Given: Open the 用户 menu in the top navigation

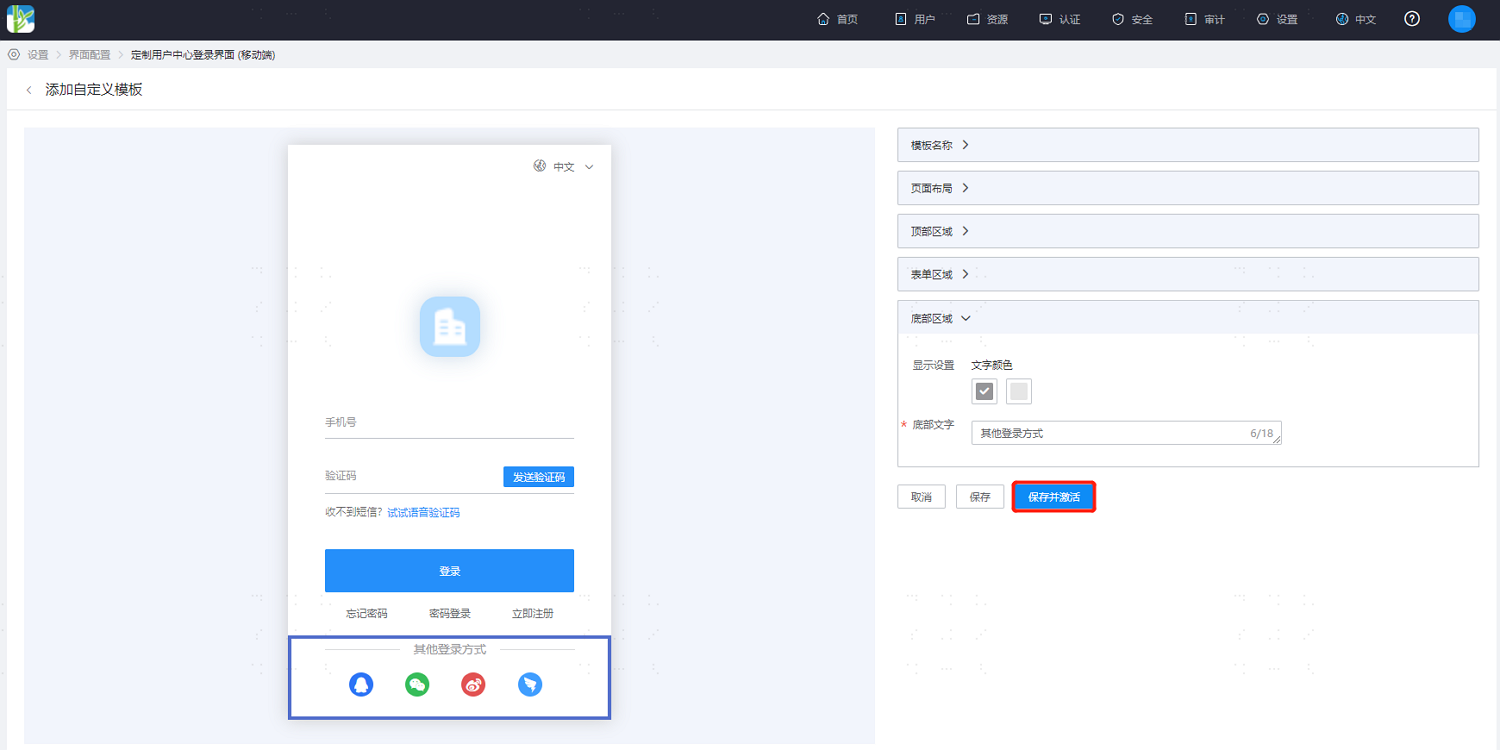Looking at the screenshot, I should (914, 19).
